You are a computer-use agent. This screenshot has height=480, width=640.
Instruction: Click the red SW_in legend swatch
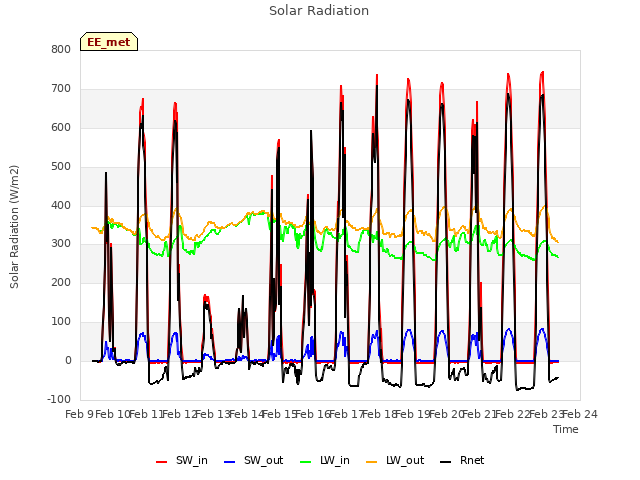162,462
